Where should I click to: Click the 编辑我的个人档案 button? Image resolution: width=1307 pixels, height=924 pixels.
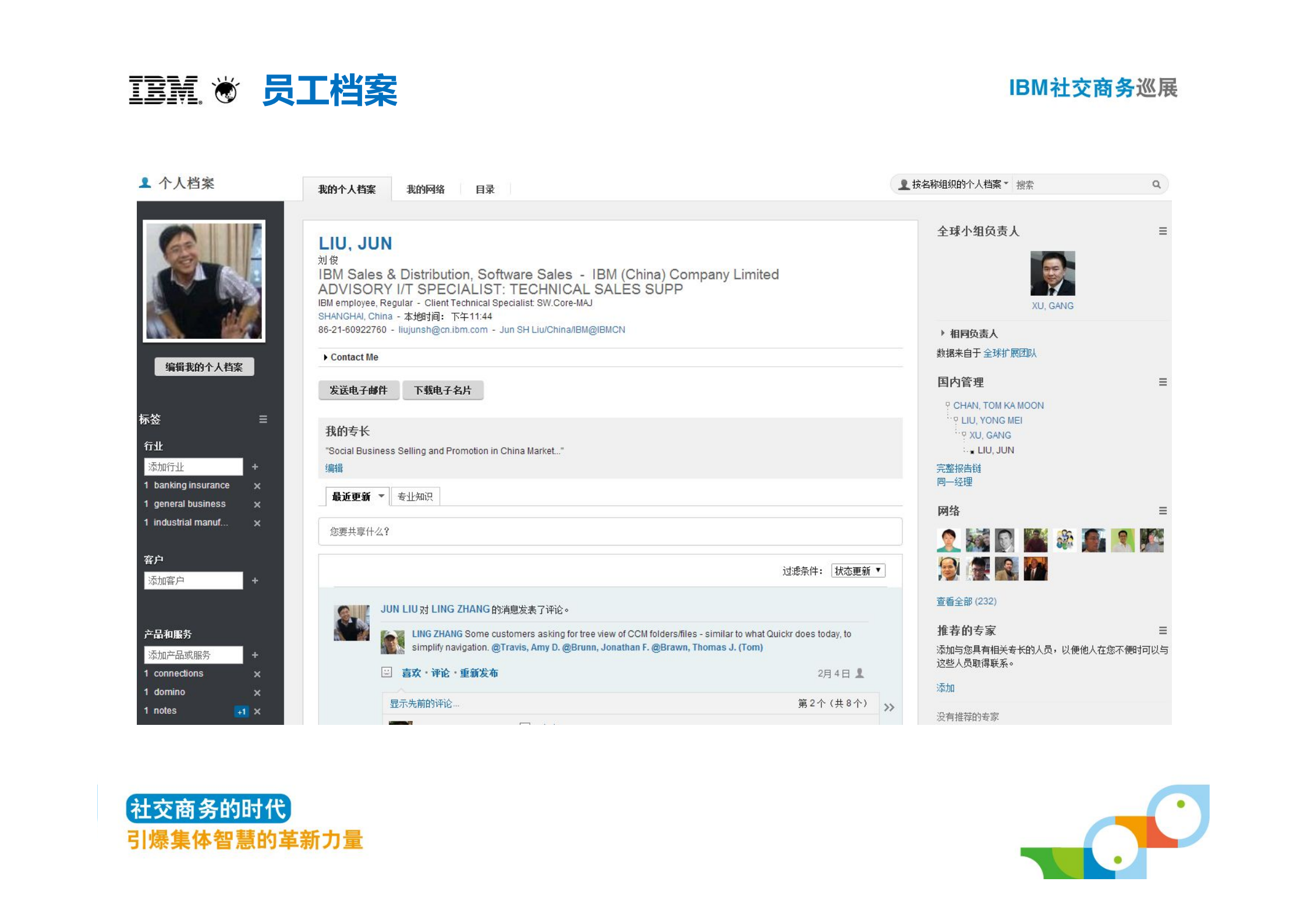204,367
